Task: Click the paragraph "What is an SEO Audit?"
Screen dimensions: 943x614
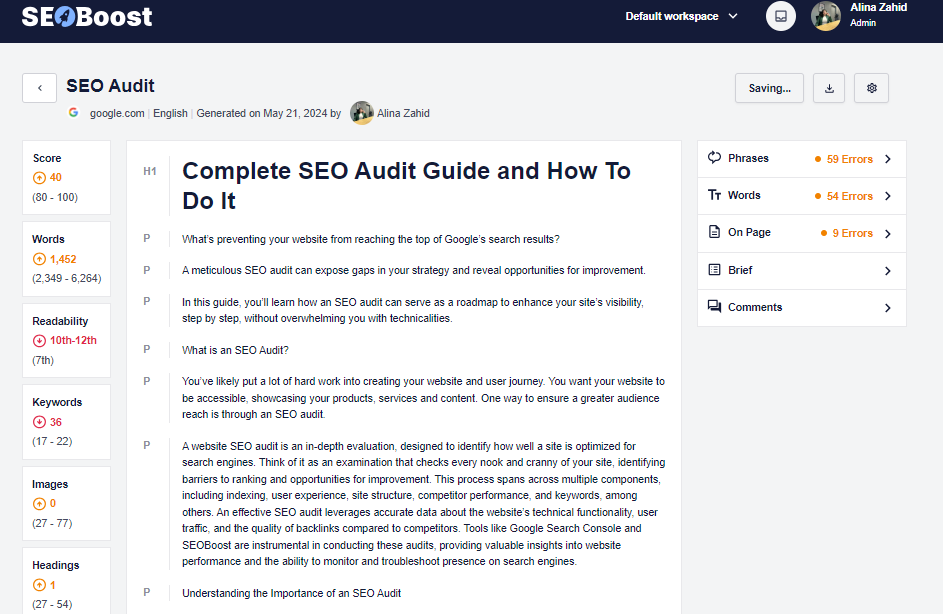Action: click(x=235, y=350)
